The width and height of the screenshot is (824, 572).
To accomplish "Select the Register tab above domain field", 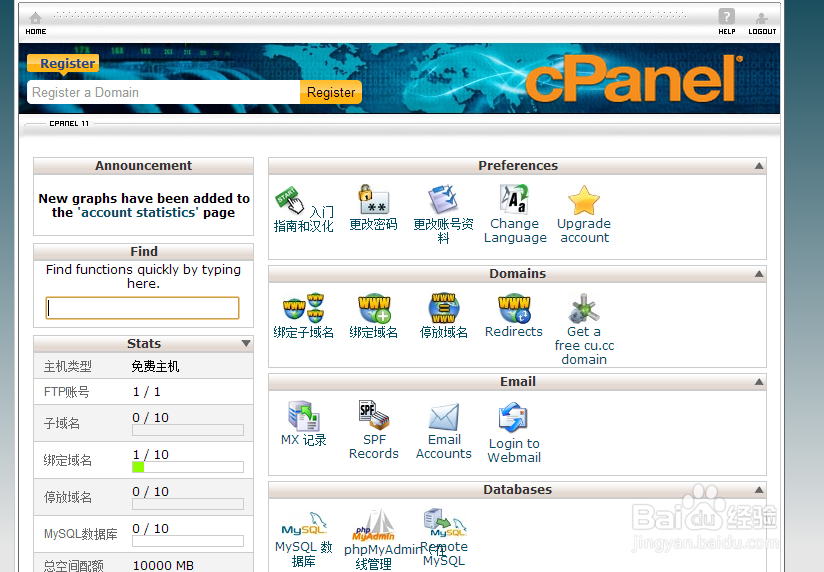I will coord(63,64).
